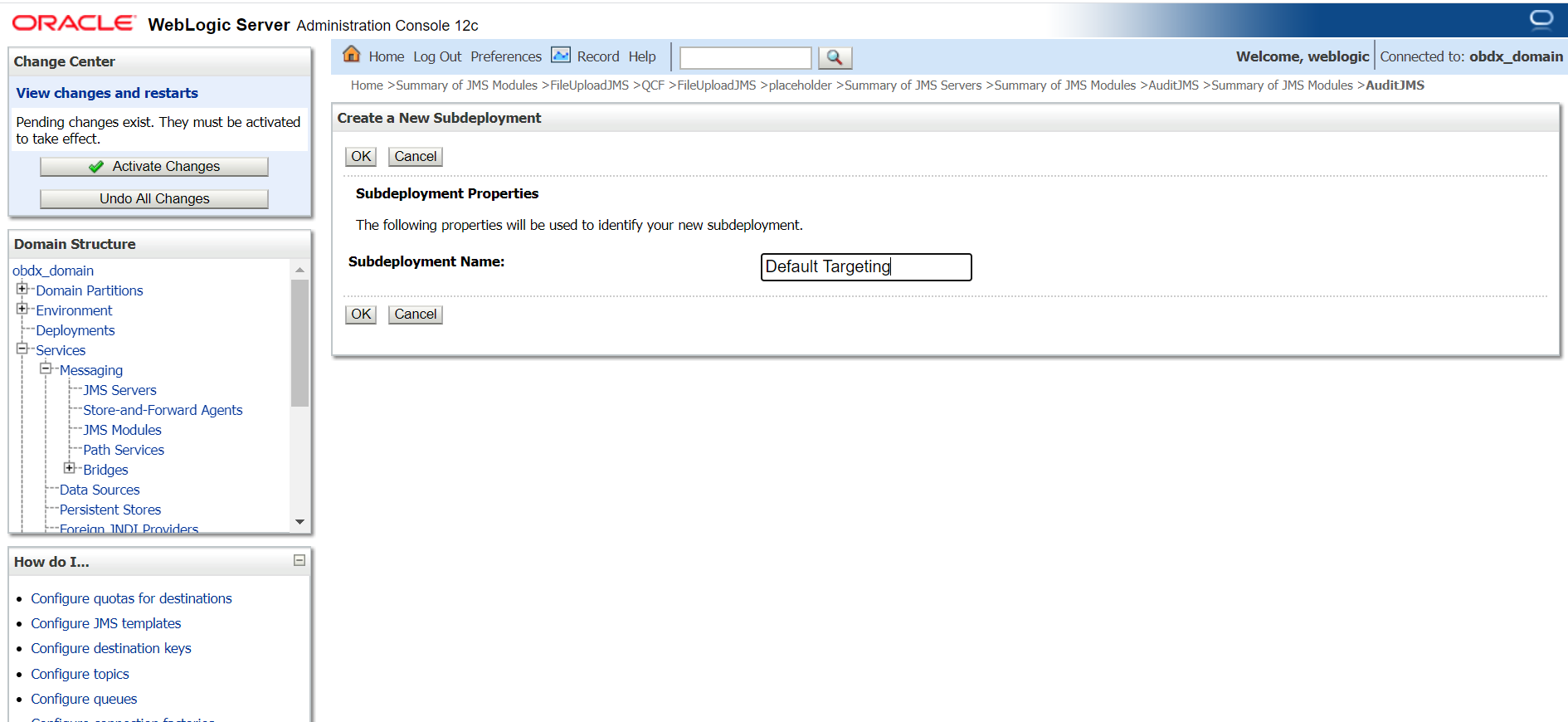Open Messaging in the domain tree

[91, 370]
